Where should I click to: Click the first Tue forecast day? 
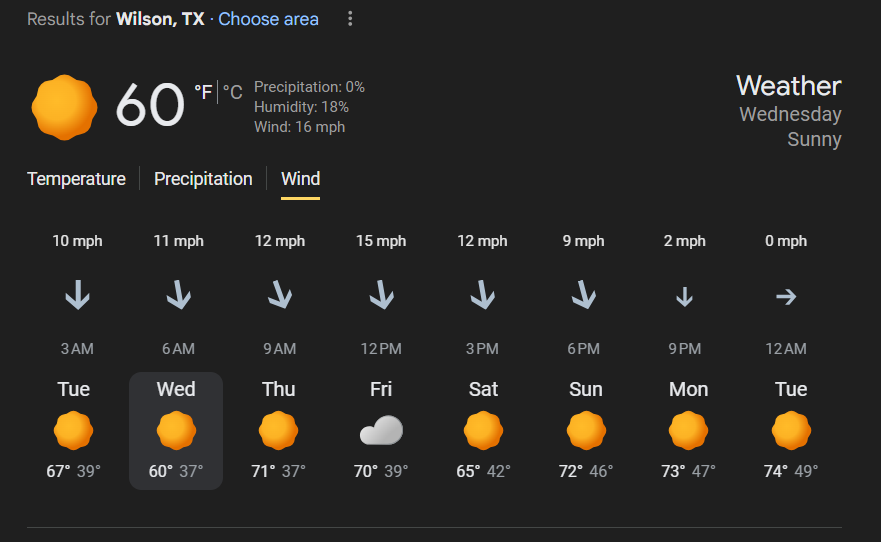pyautogui.click(x=73, y=430)
